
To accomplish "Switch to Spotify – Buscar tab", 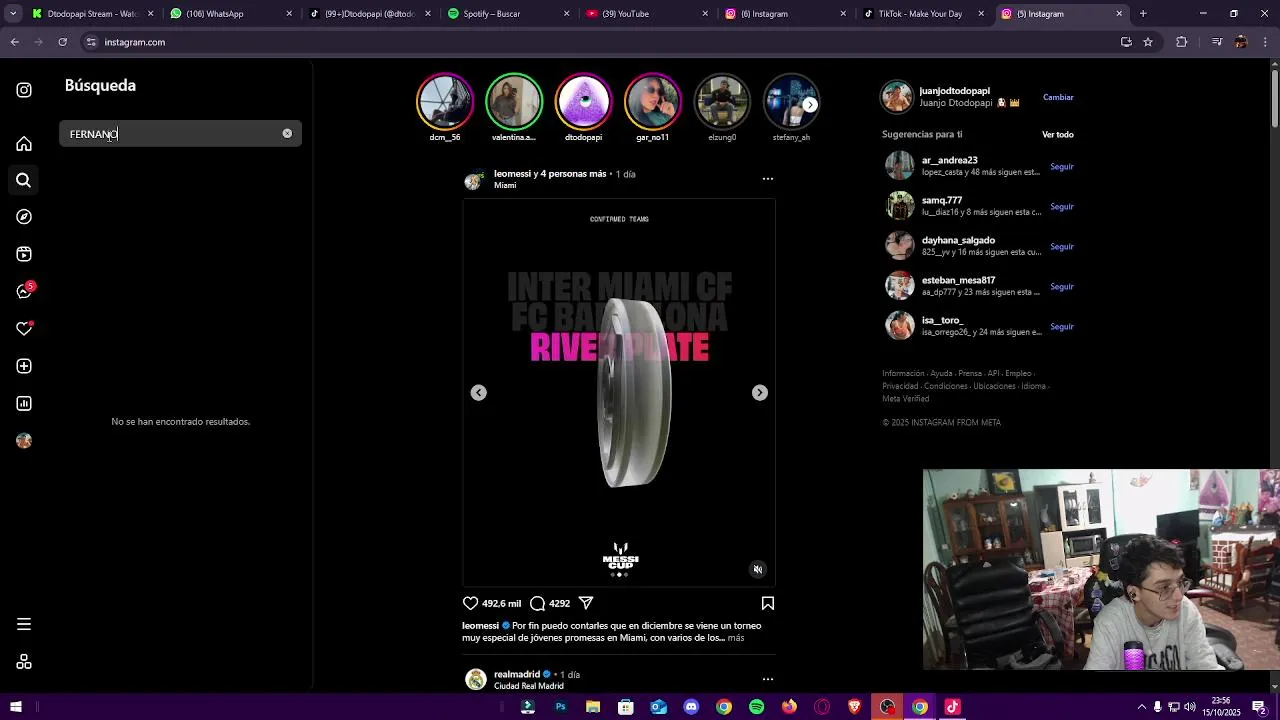I will 508,14.
